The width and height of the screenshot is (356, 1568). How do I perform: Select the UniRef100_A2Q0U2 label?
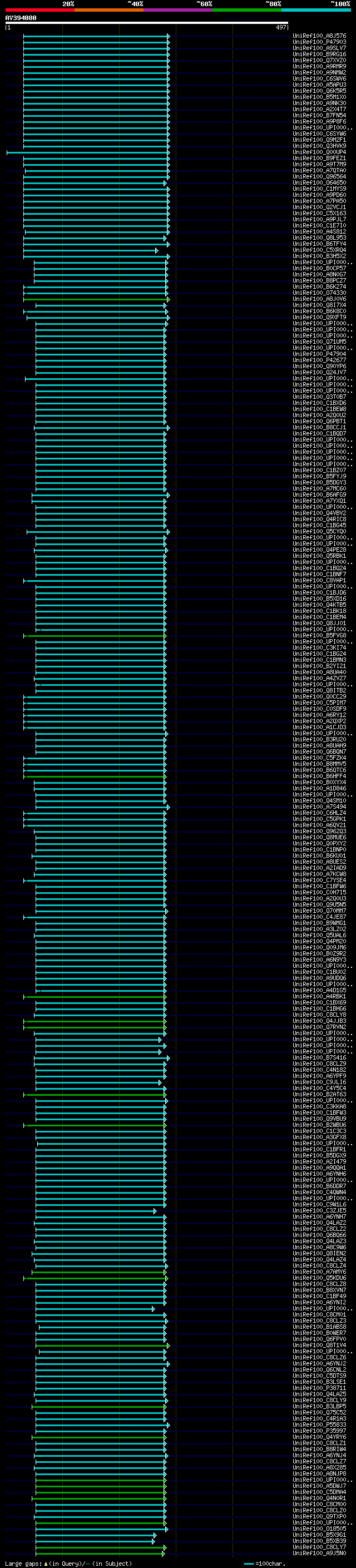tap(319, 415)
